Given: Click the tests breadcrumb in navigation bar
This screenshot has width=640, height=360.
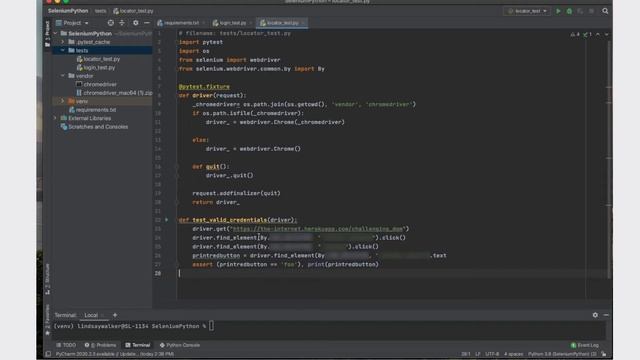Looking at the screenshot, I should click(x=100, y=11).
